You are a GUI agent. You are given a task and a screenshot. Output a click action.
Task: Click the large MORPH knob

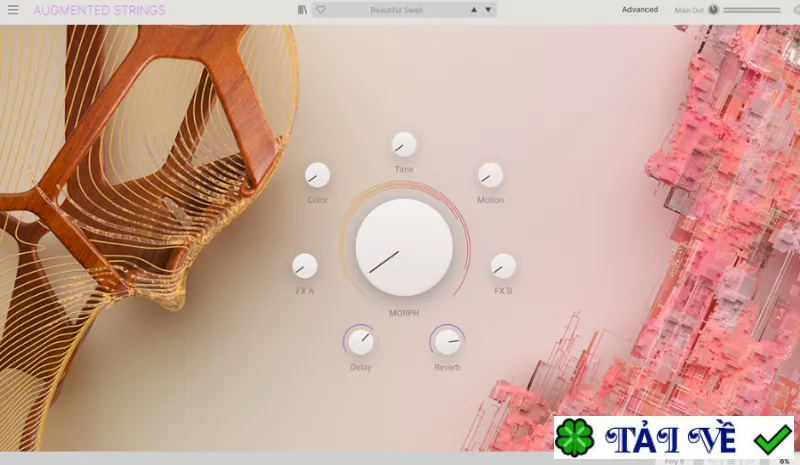tap(404, 248)
